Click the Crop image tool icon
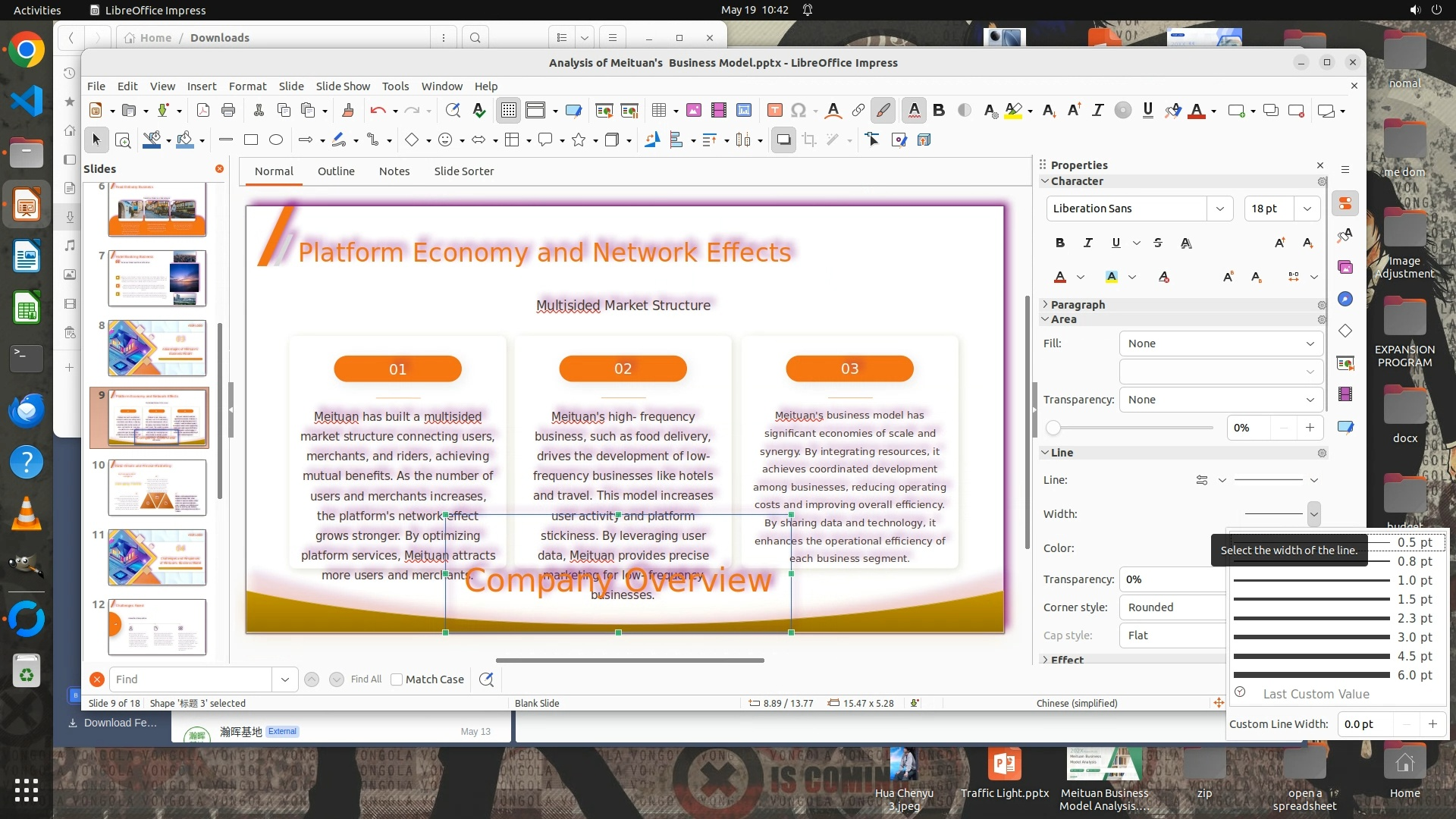Image resolution: width=1456 pixels, height=819 pixels. pyautogui.click(x=809, y=140)
